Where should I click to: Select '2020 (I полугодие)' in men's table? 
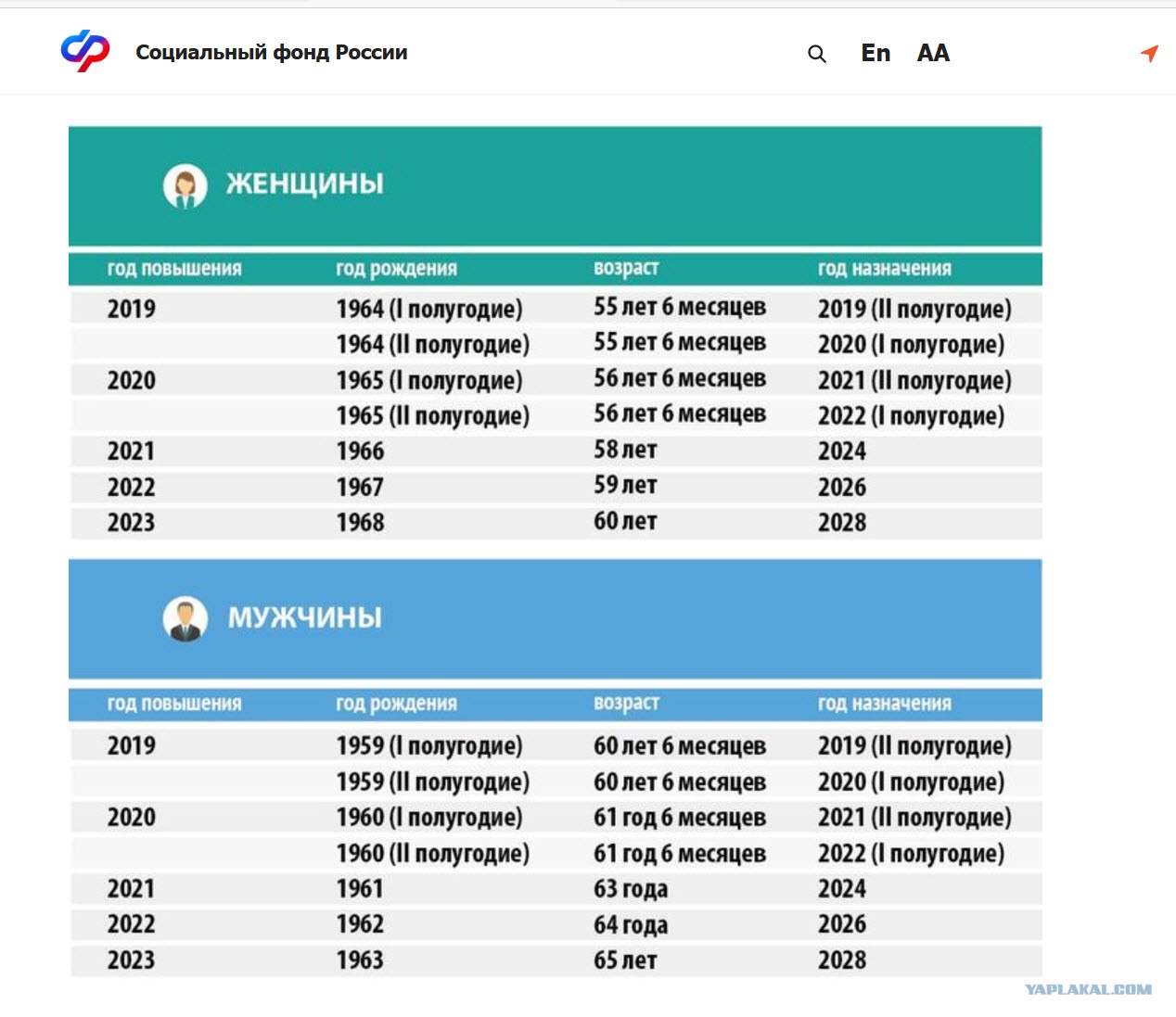tap(911, 782)
